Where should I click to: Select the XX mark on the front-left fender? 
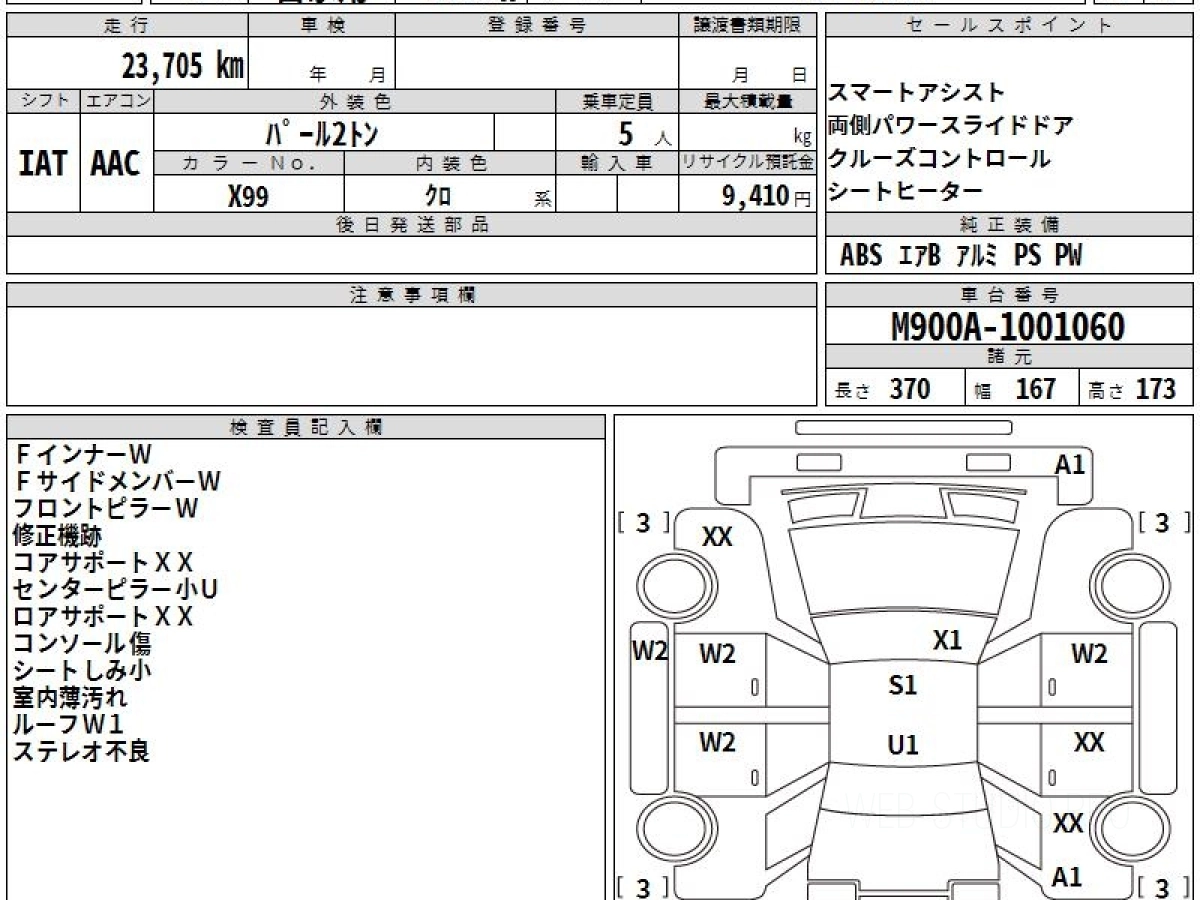click(x=717, y=537)
